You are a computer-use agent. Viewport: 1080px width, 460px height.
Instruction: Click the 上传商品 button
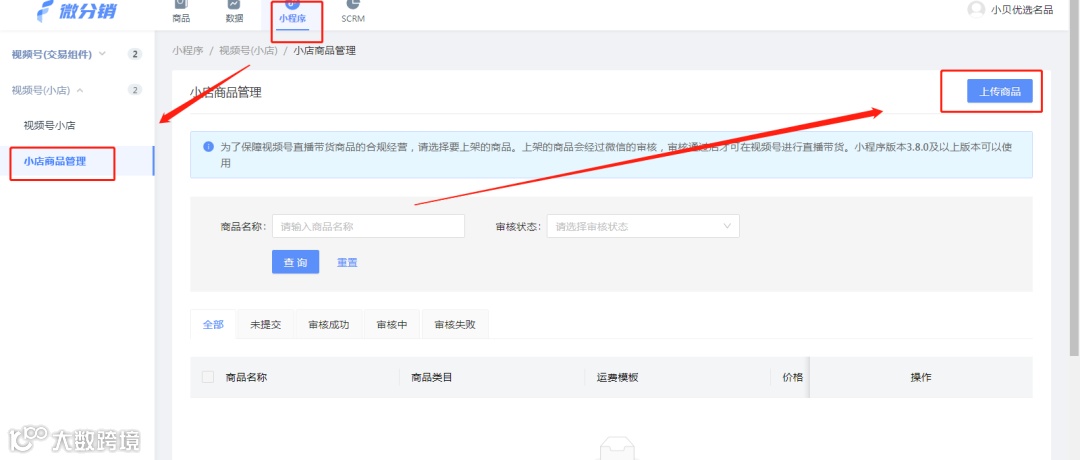tap(999, 91)
